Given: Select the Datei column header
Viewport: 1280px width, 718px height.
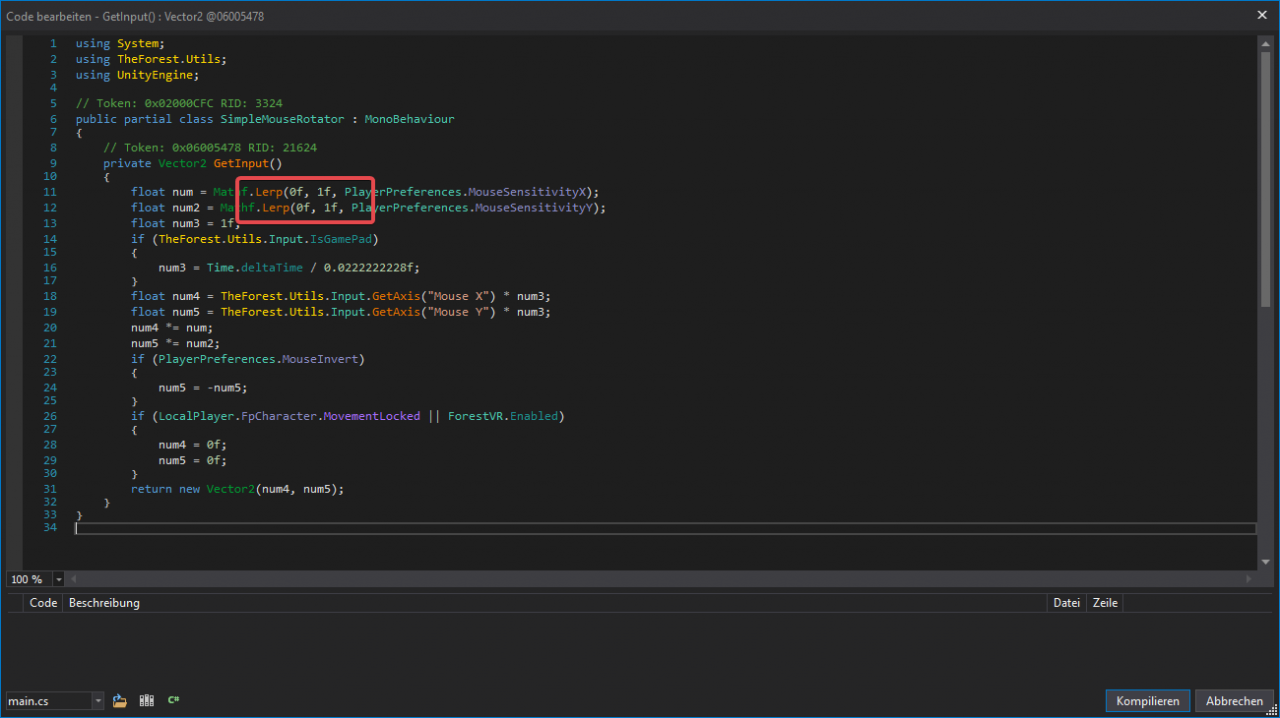Looking at the screenshot, I should pyautogui.click(x=1066, y=603).
